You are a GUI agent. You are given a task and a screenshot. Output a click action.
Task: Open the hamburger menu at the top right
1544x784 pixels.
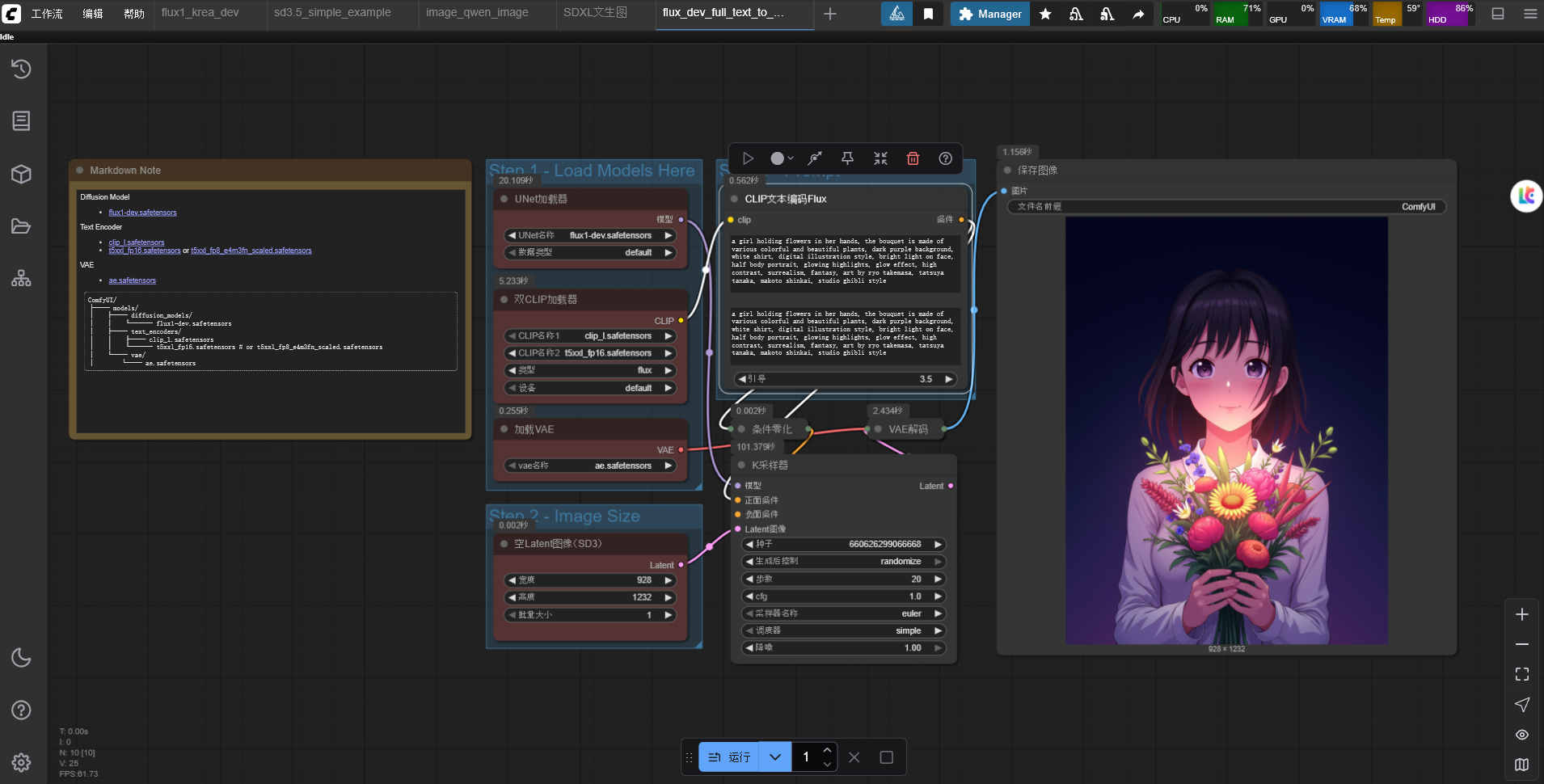point(1530,14)
